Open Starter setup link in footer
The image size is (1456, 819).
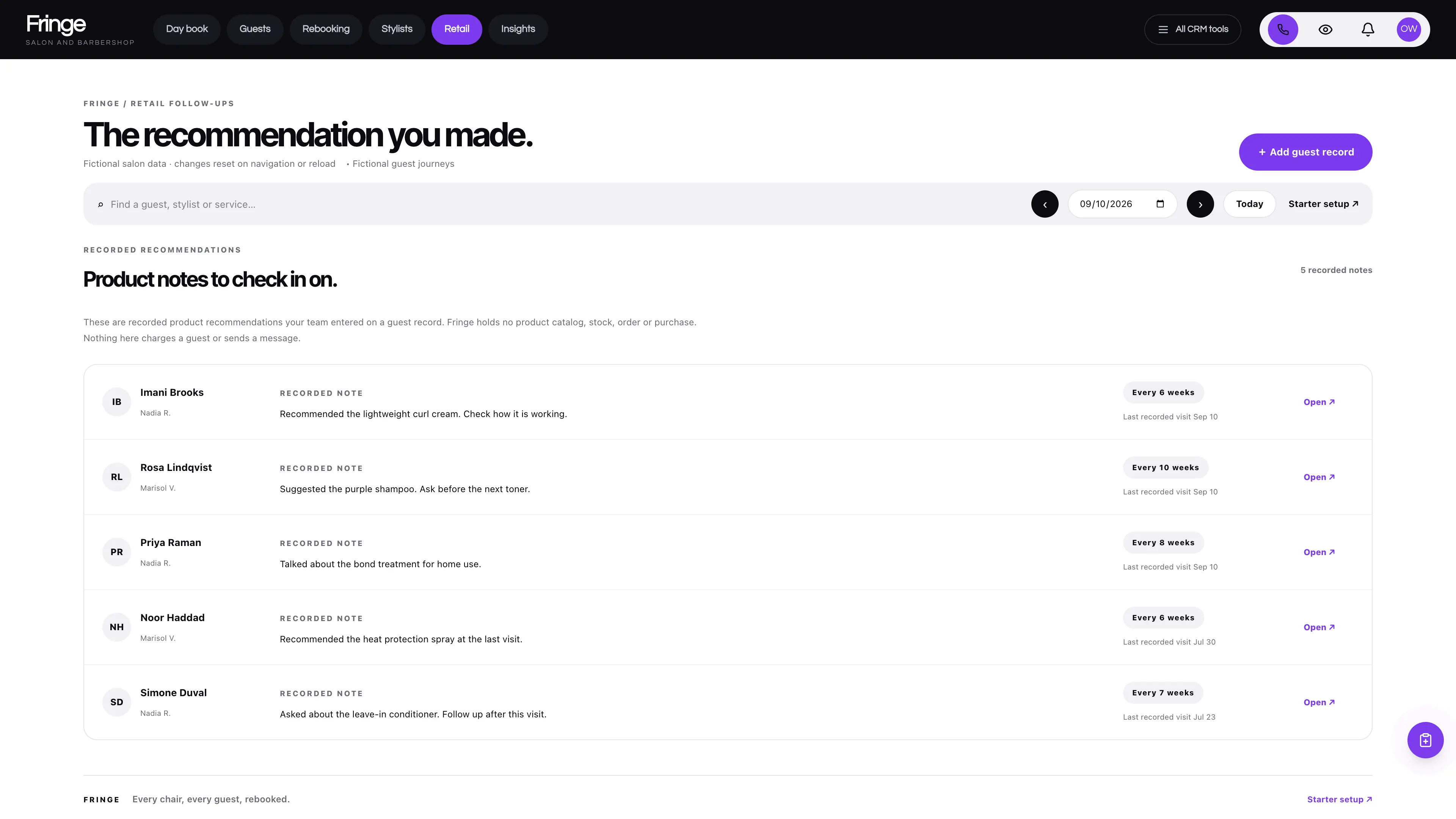pyautogui.click(x=1339, y=799)
